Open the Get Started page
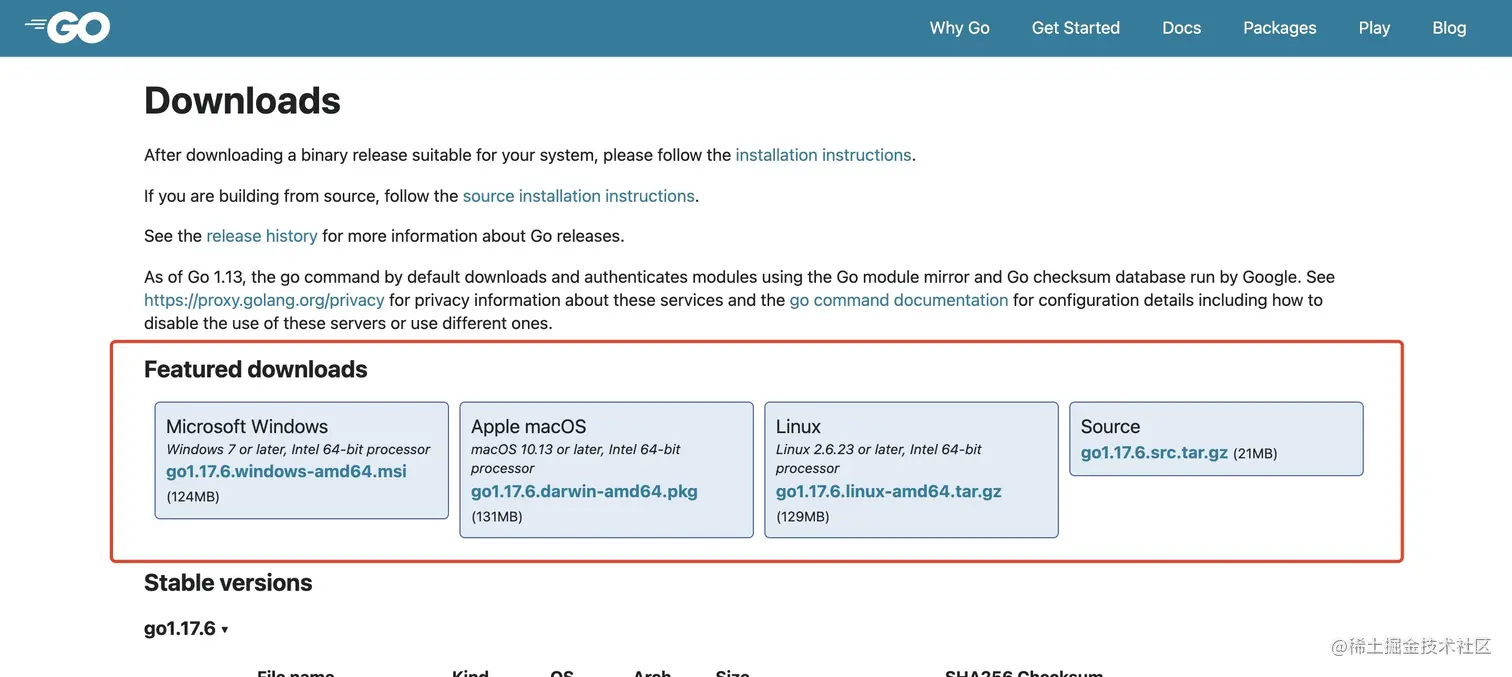The width and height of the screenshot is (1512, 677). click(1075, 28)
